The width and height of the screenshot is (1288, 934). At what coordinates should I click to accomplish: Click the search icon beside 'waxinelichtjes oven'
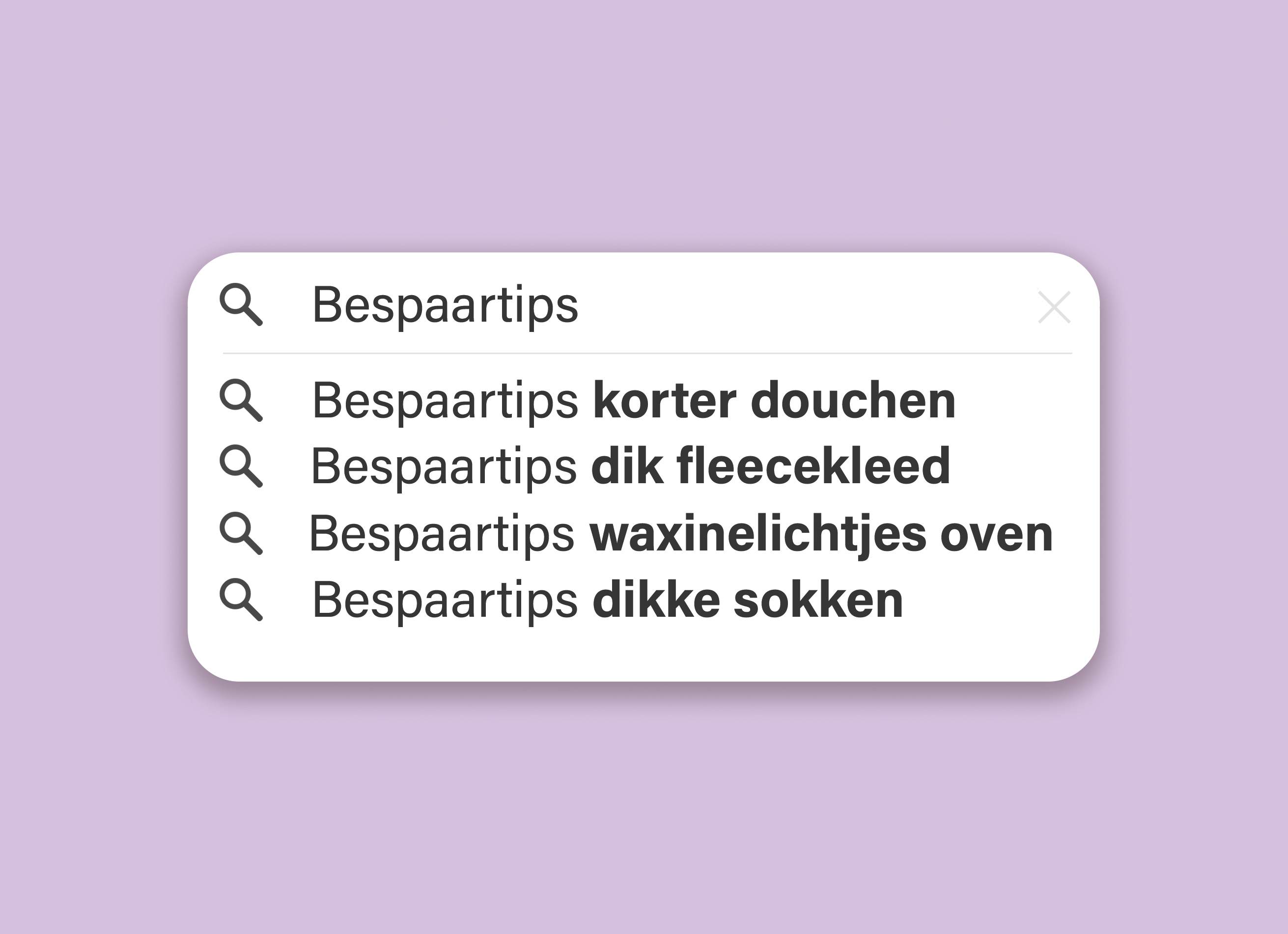(x=241, y=533)
